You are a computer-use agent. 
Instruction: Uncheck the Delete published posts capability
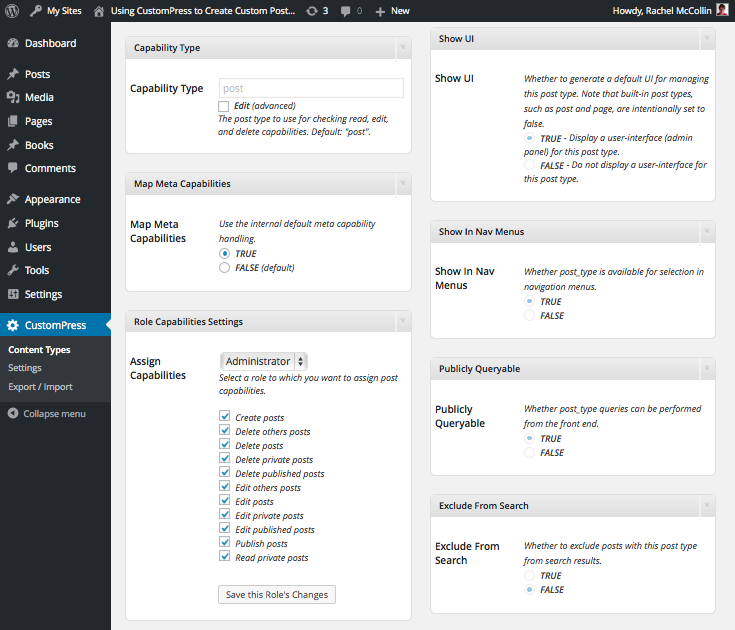point(225,472)
